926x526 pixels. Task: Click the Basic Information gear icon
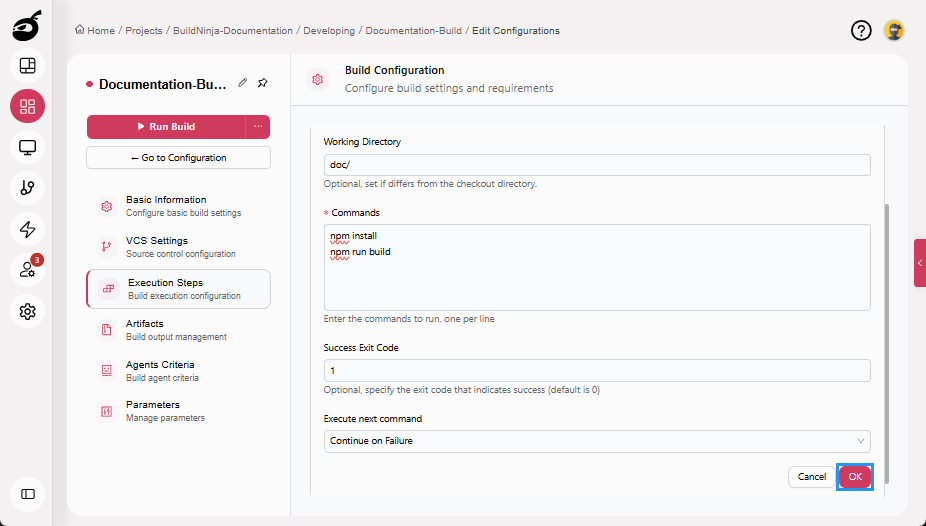pyautogui.click(x=107, y=206)
